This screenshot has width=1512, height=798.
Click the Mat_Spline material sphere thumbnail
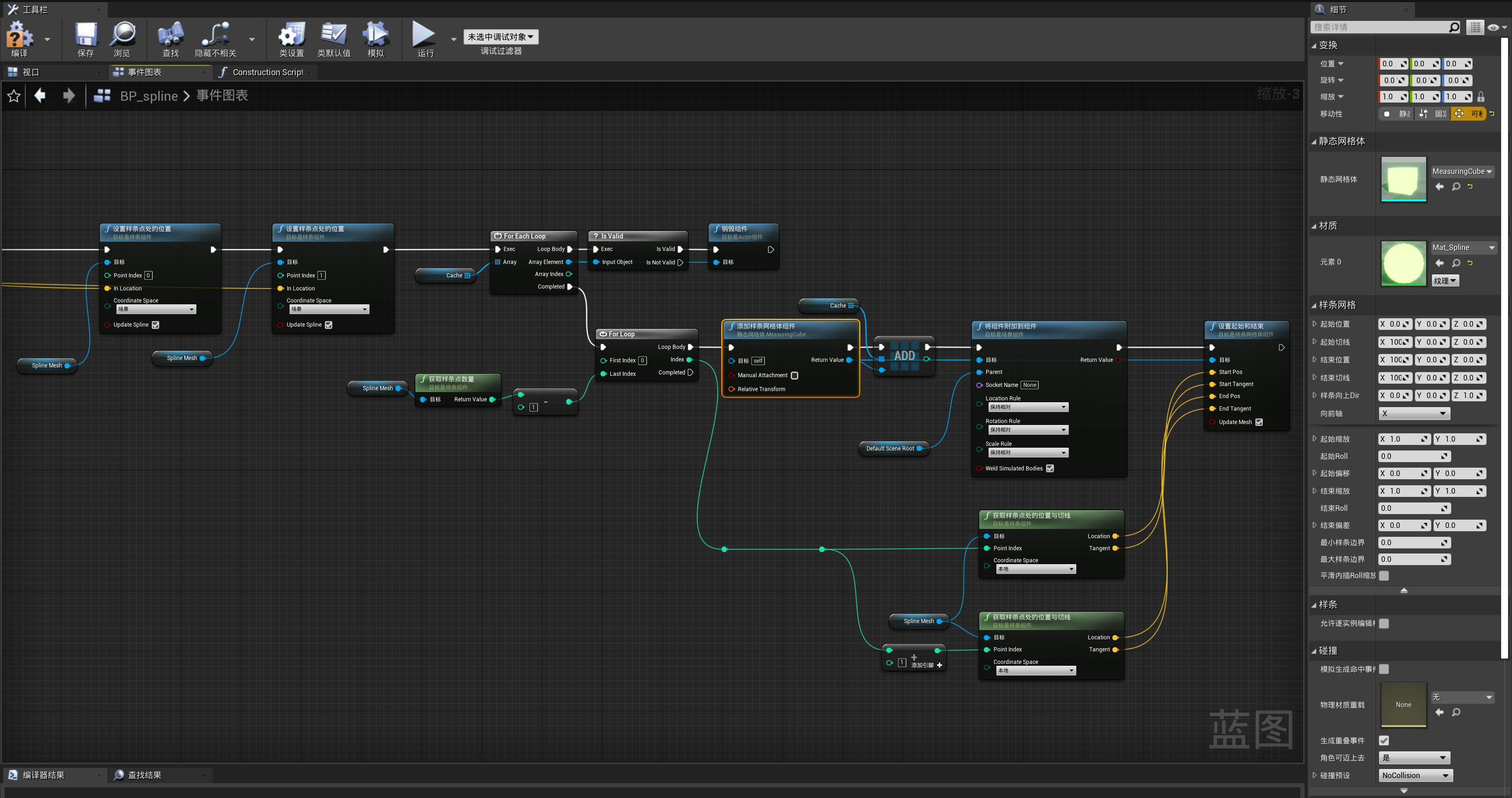point(1403,263)
